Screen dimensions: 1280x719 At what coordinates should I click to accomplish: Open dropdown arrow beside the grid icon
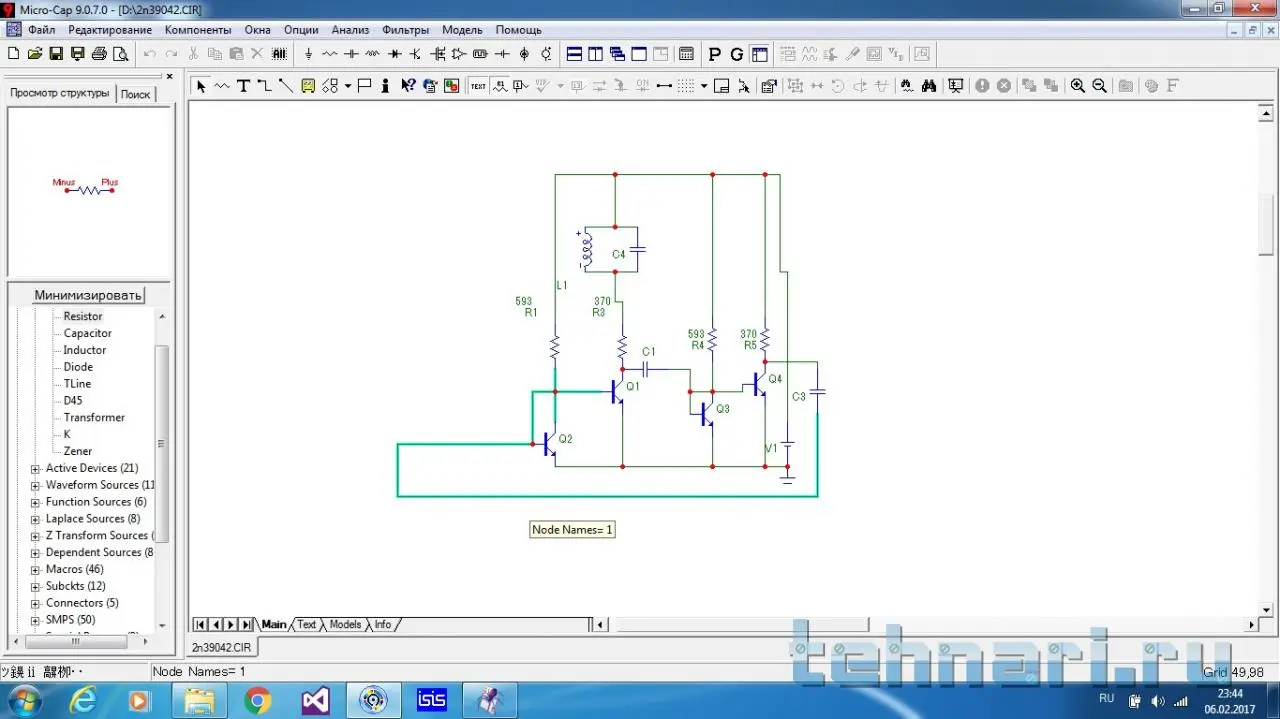[704, 86]
